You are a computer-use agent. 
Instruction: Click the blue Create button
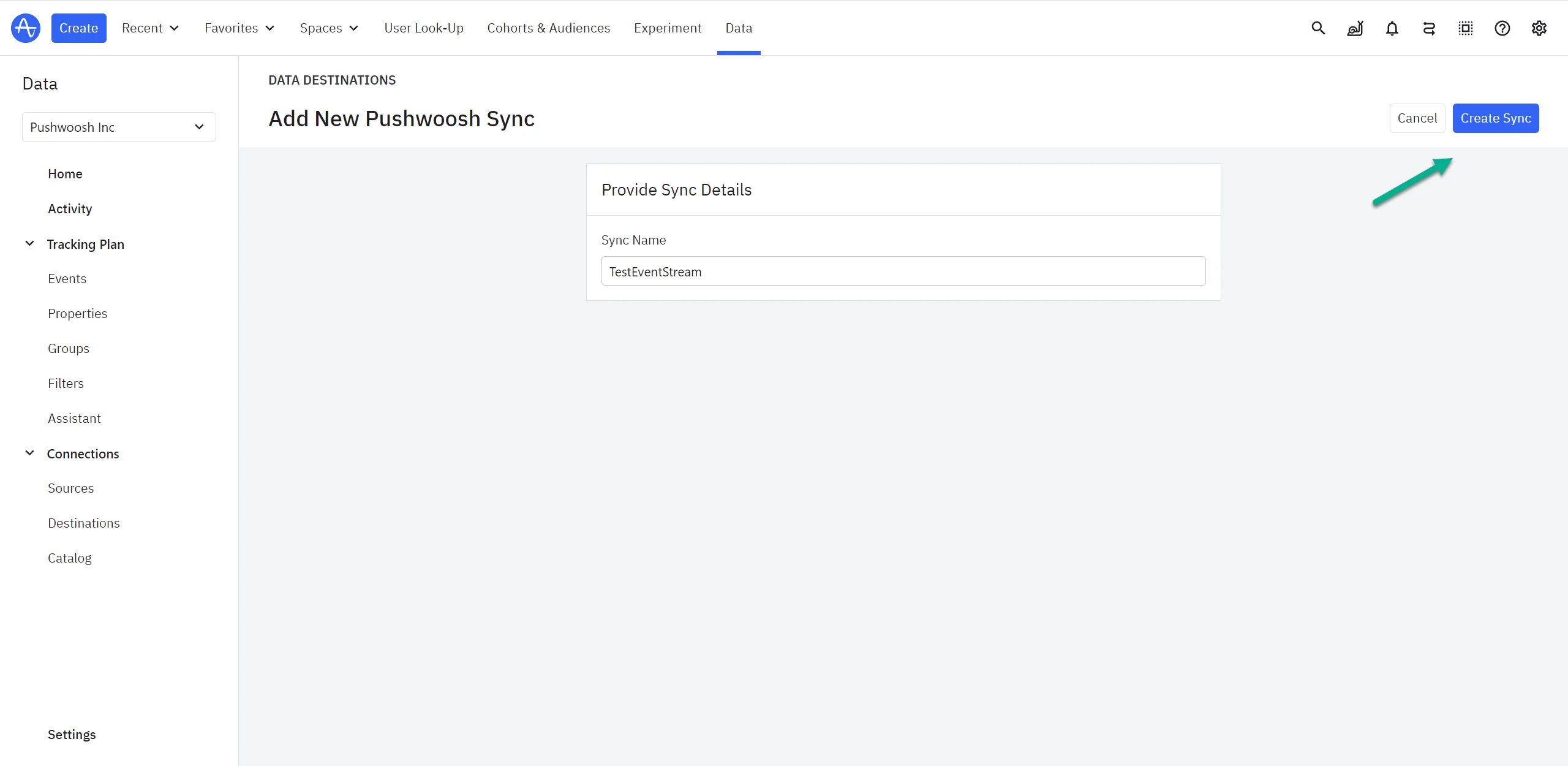click(78, 28)
